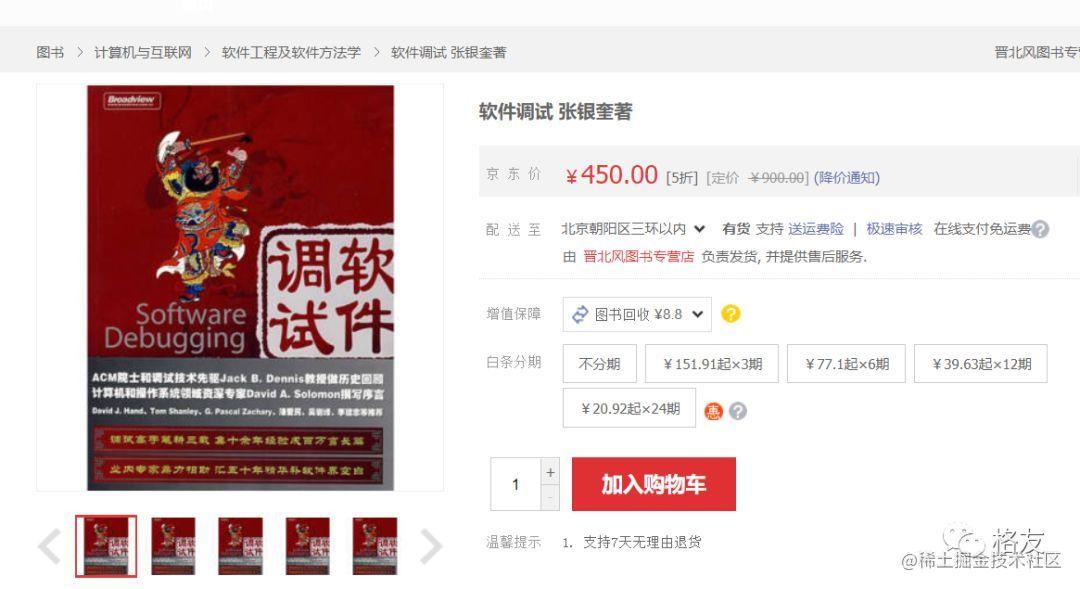The image size is (1080, 589).
Task: Click the 加入购物车 button
Action: [654, 484]
